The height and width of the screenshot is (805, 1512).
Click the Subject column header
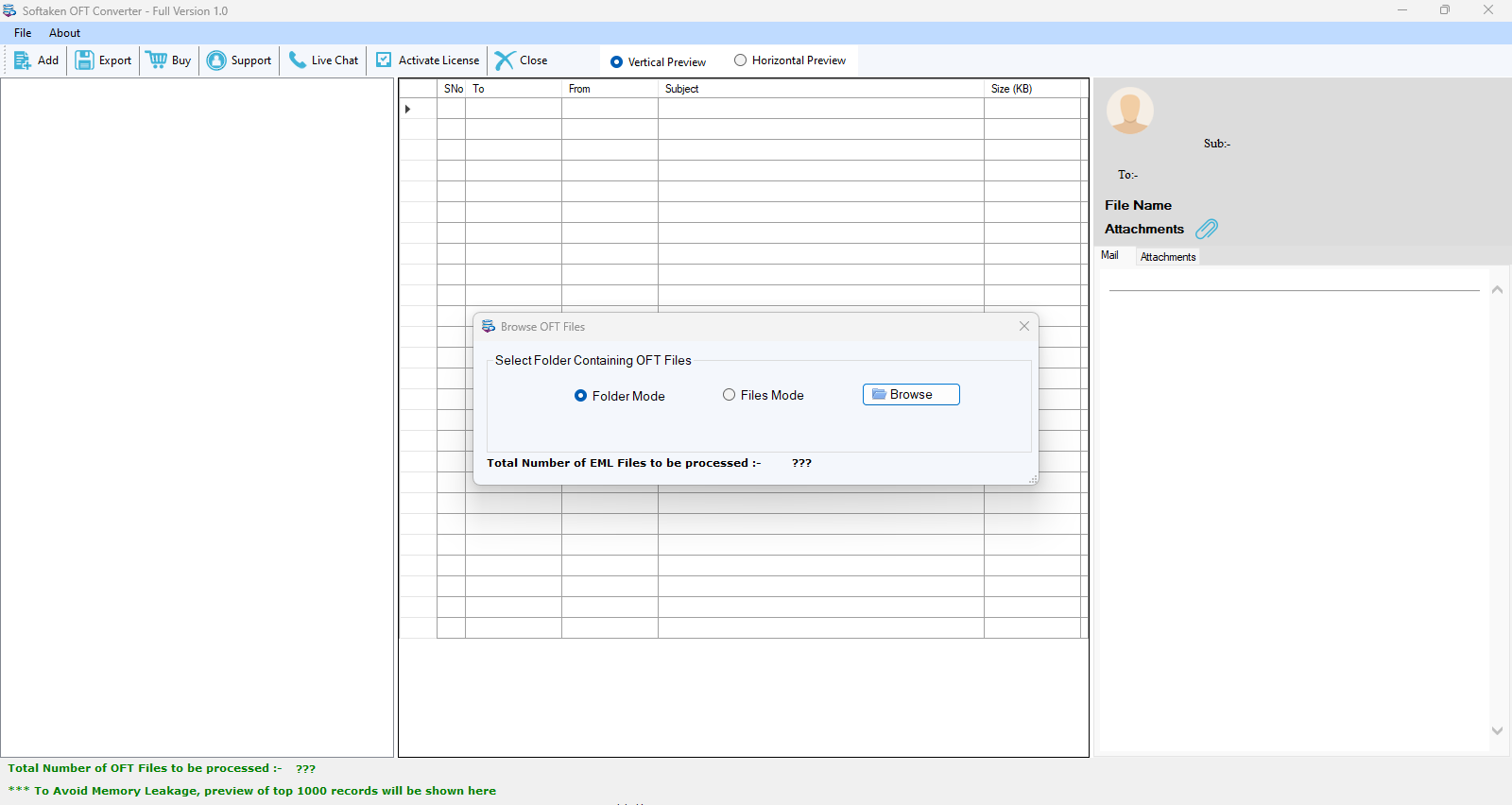click(x=681, y=89)
